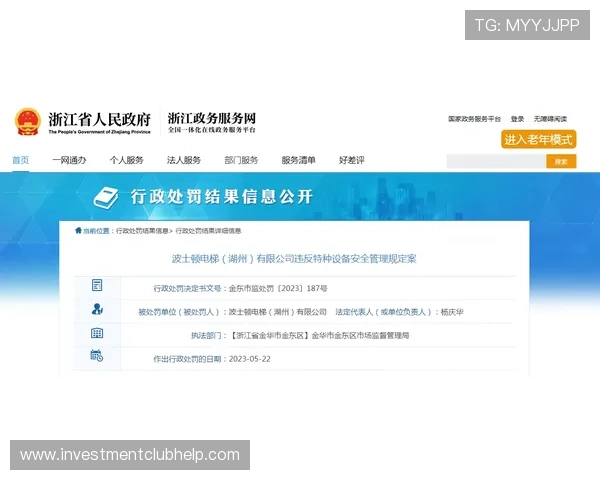Click the orange 搜索 search button

pyautogui.click(x=561, y=162)
